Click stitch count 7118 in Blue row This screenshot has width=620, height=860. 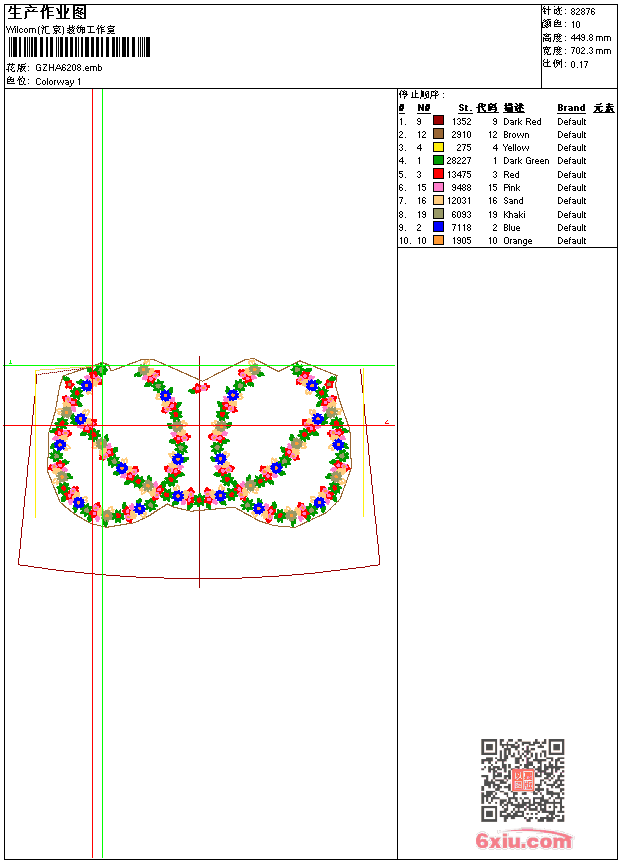click(461, 228)
